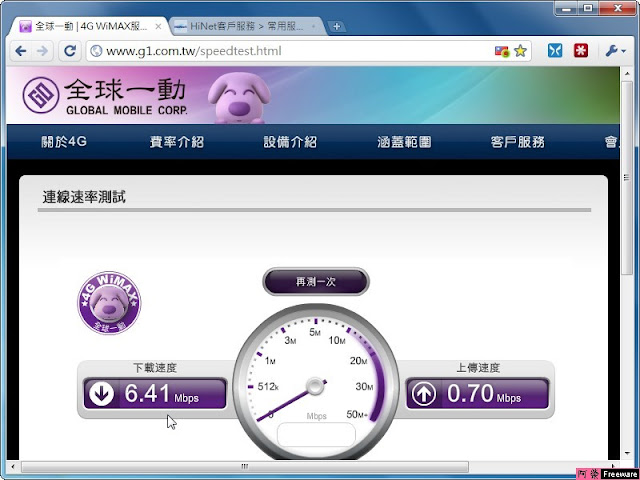This screenshot has height=480, width=640.
Task: Click the 上傳速度 label
Action: coord(478,368)
